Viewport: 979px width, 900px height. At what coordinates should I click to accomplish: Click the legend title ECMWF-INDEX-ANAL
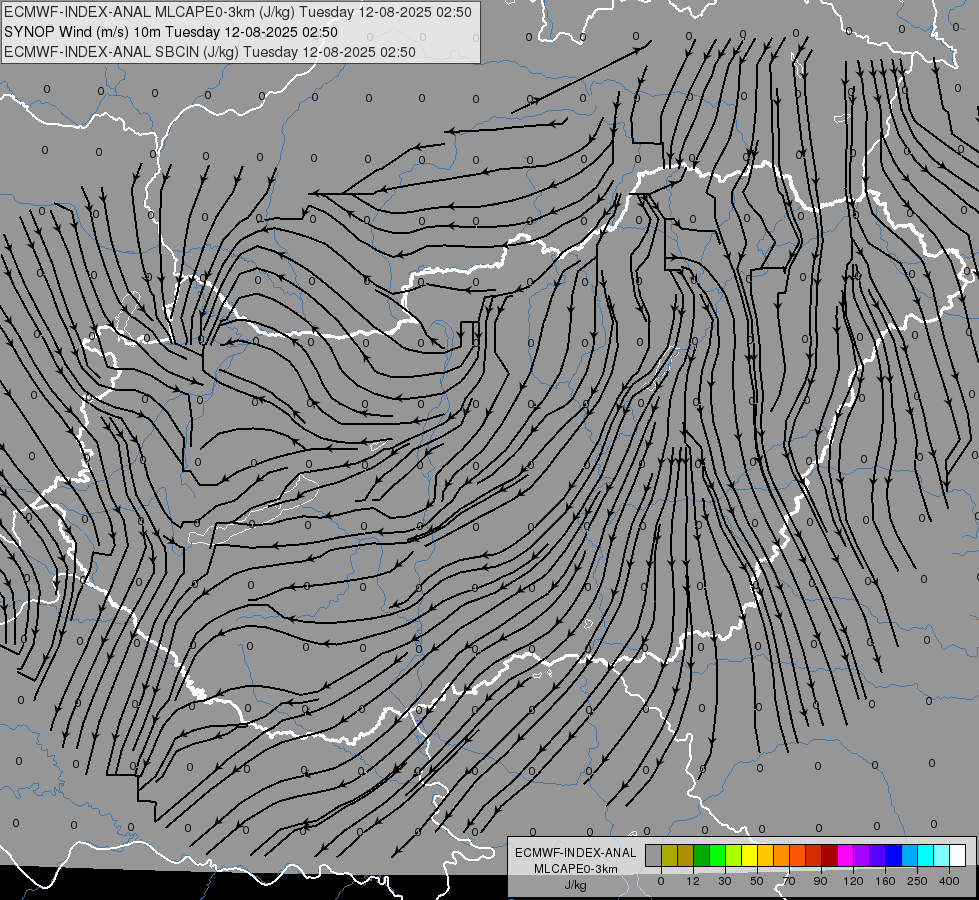pos(575,853)
